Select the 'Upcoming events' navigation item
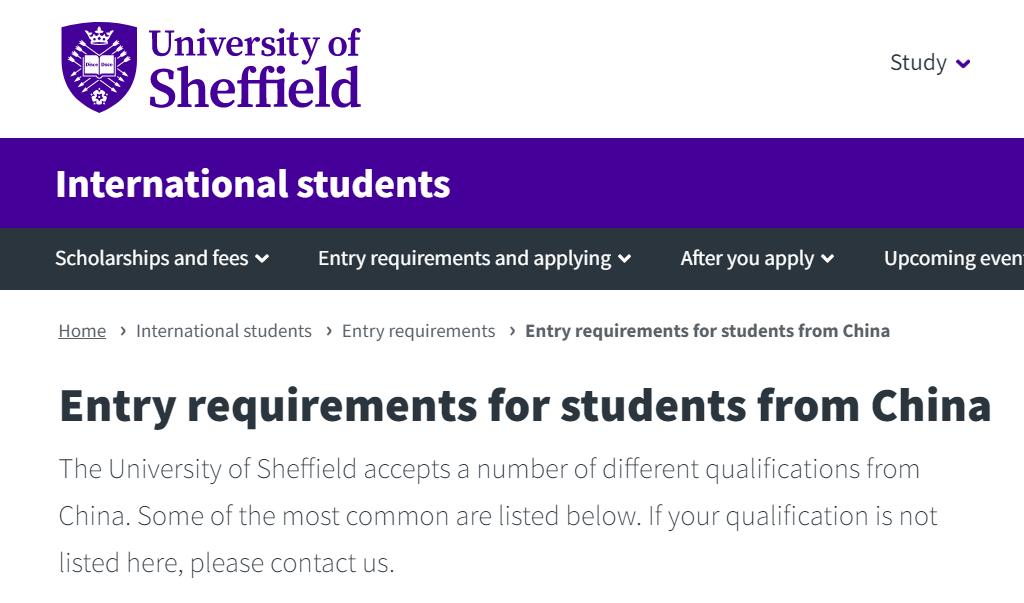The width and height of the screenshot is (1024, 603). coord(953,258)
